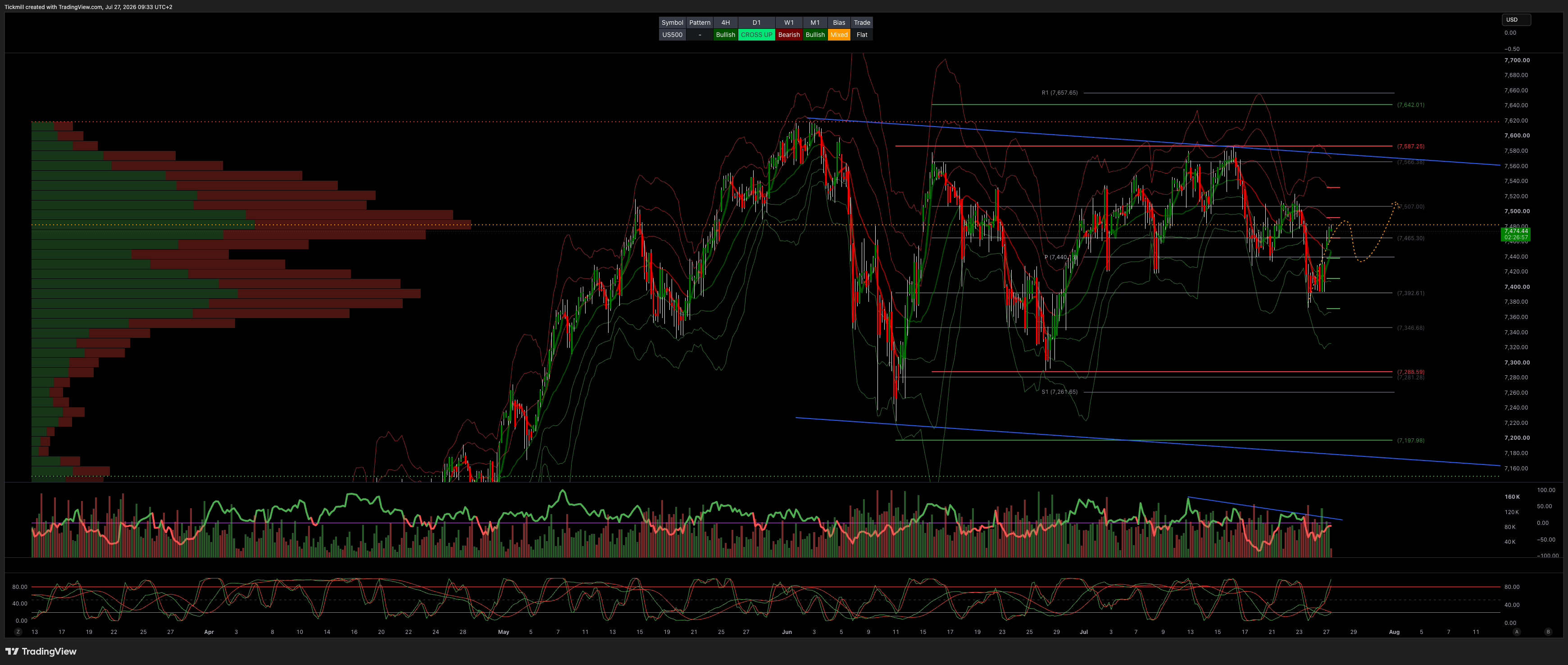This screenshot has width=1568, height=665.
Task: Select the green 7,197.98 level label
Action: point(1410,440)
